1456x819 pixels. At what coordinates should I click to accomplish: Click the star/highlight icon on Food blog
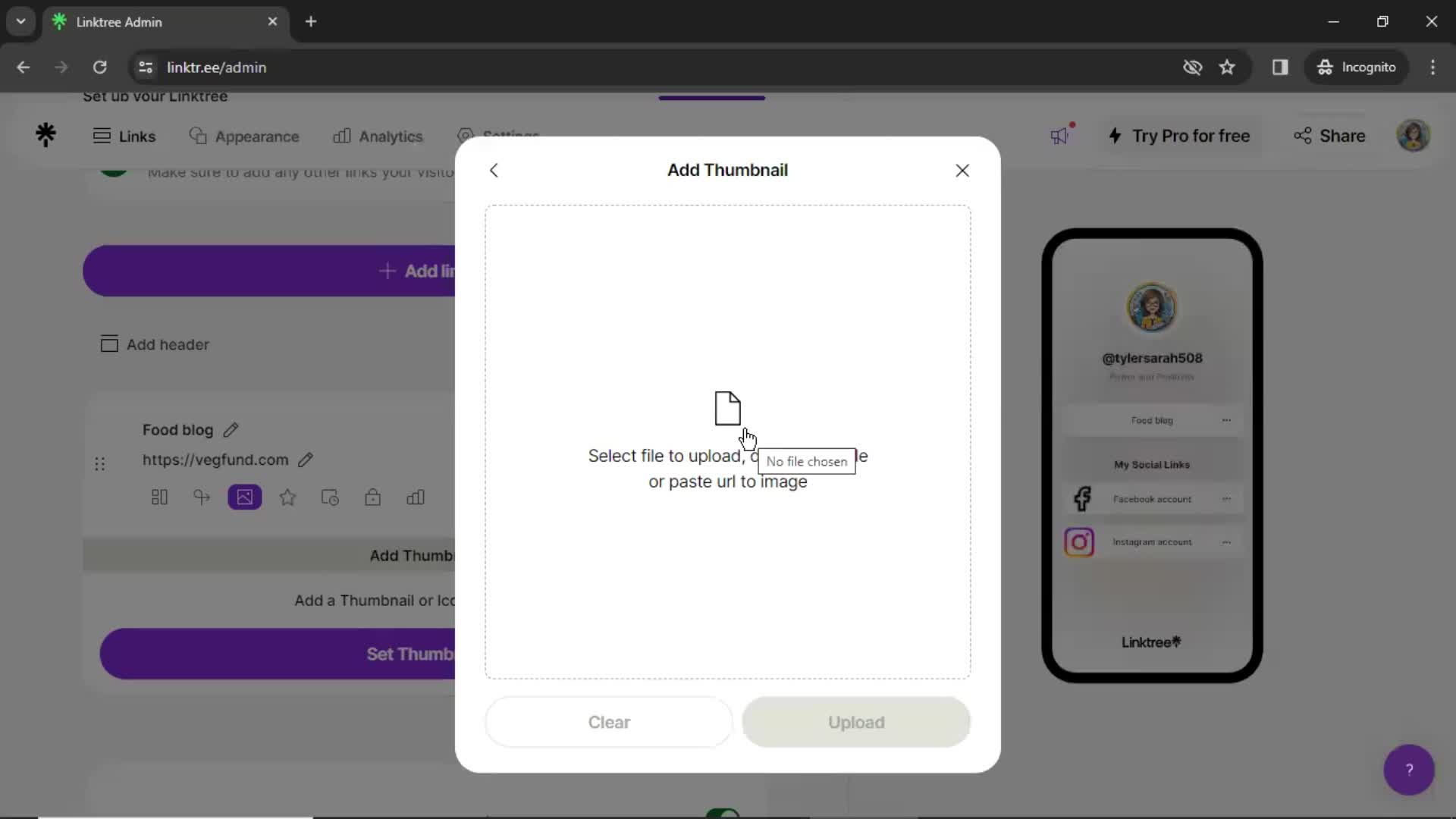tap(287, 497)
